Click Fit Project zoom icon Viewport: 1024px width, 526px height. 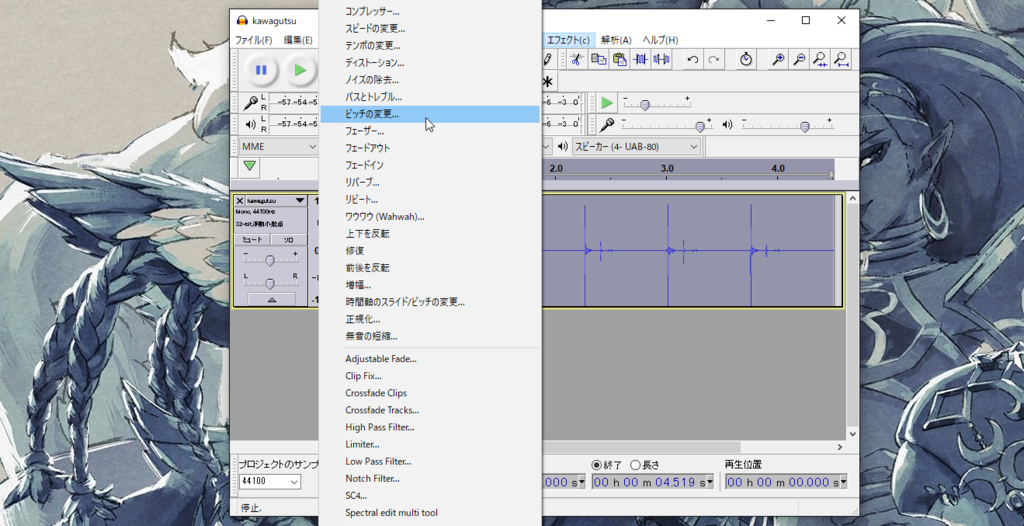click(x=841, y=59)
